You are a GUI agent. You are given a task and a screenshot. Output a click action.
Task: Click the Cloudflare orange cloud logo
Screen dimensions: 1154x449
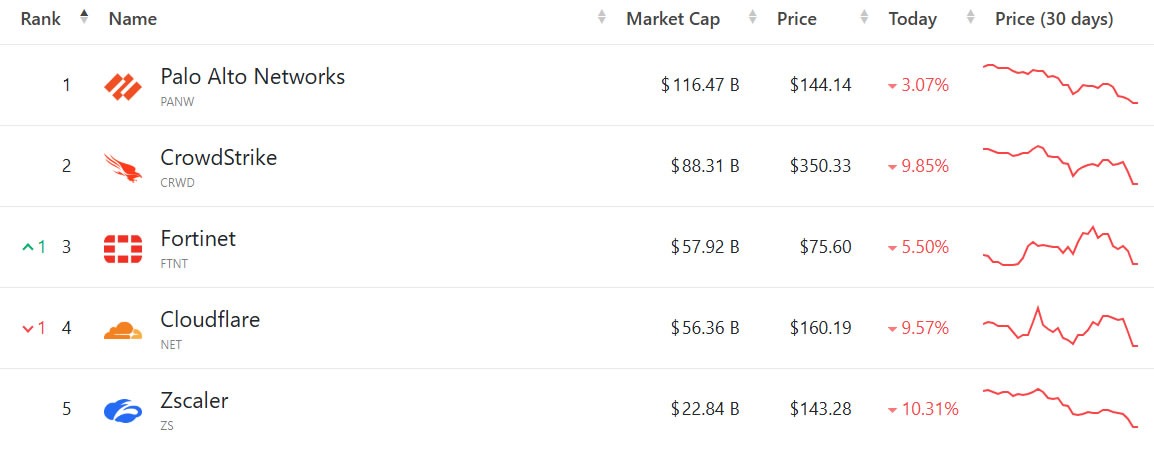tap(123, 329)
